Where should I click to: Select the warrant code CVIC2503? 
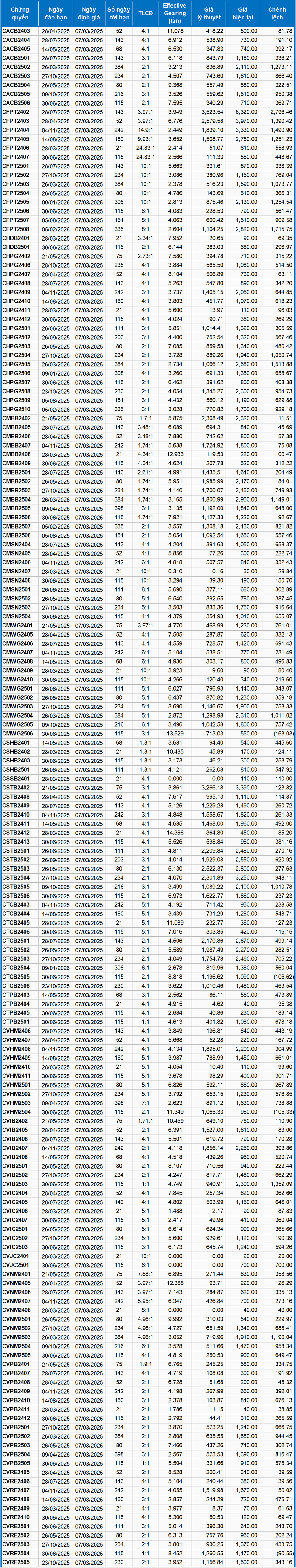(x=15, y=1247)
